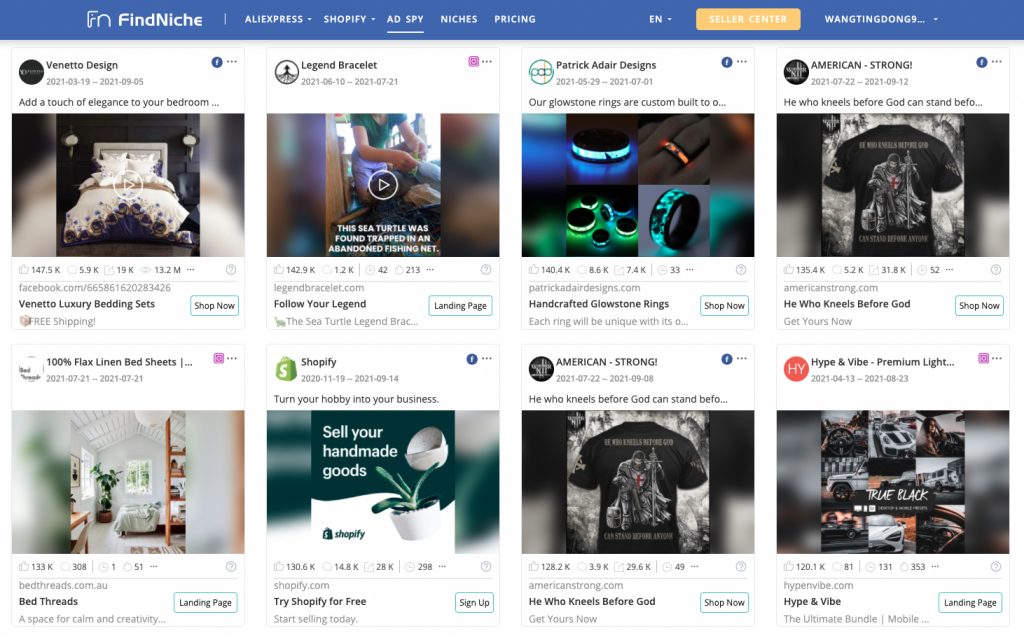Click Facebook icon on Shopify ad card

point(472,359)
